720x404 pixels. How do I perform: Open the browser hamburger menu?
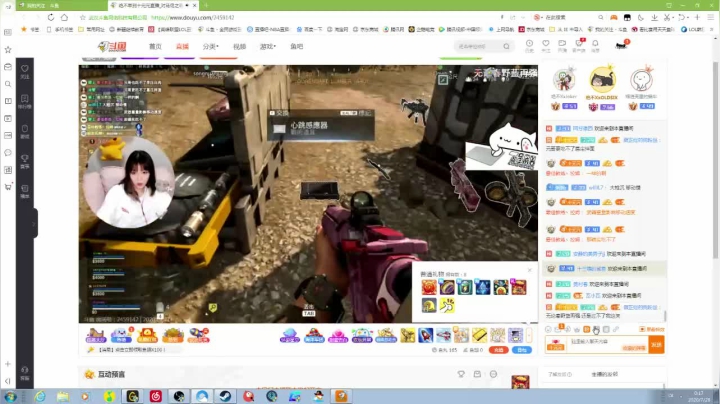(711, 17)
